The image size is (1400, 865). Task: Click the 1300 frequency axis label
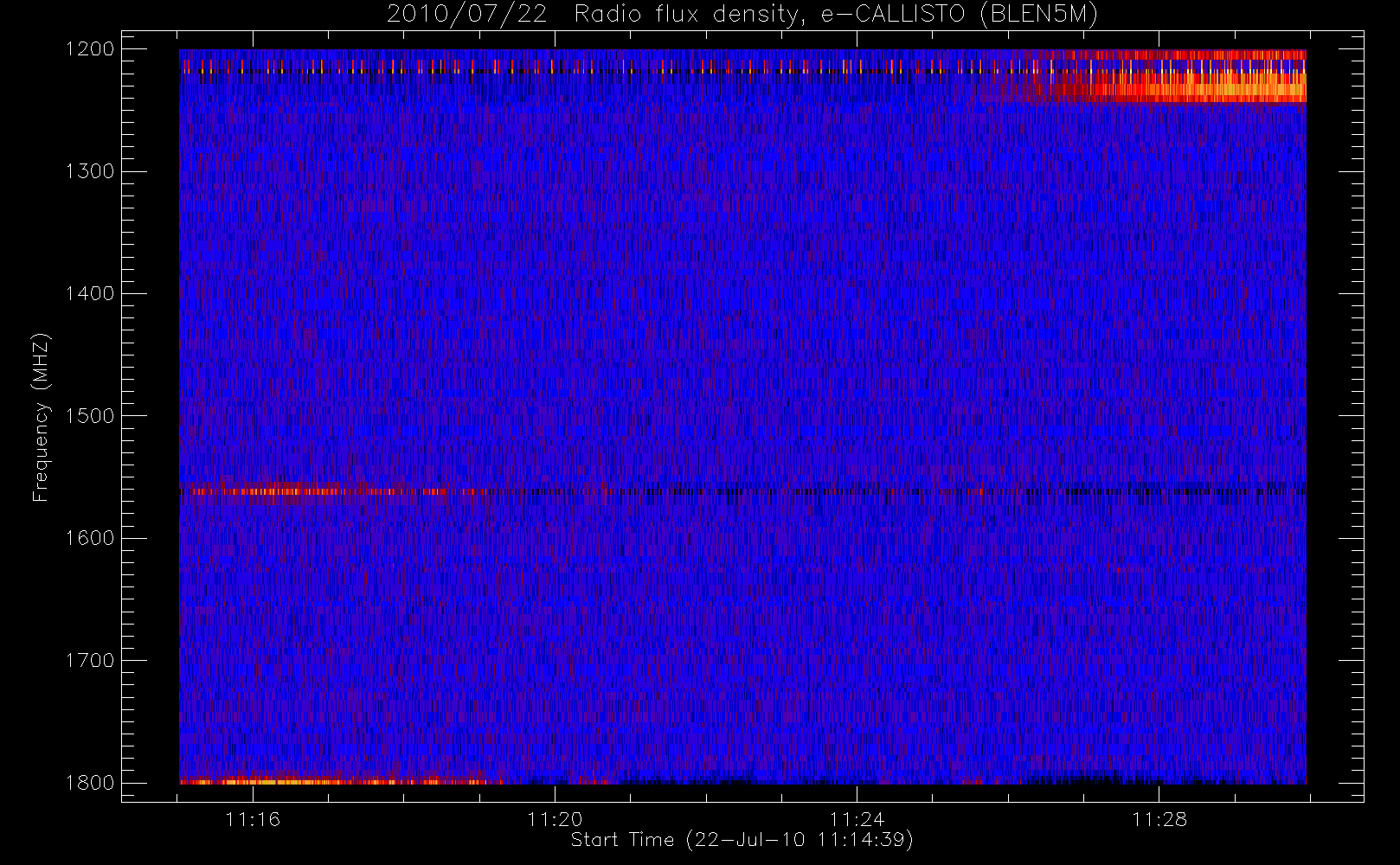pos(90,171)
